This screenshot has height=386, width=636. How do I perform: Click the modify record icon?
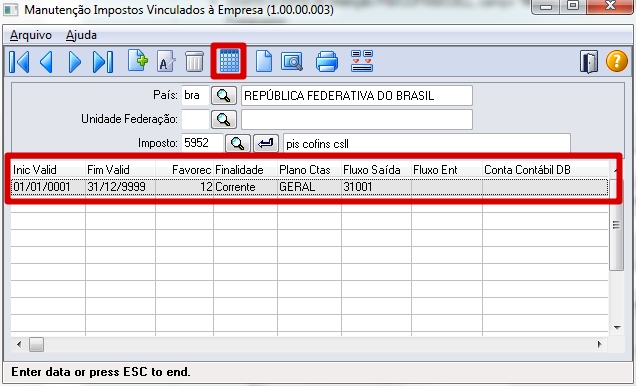166,62
